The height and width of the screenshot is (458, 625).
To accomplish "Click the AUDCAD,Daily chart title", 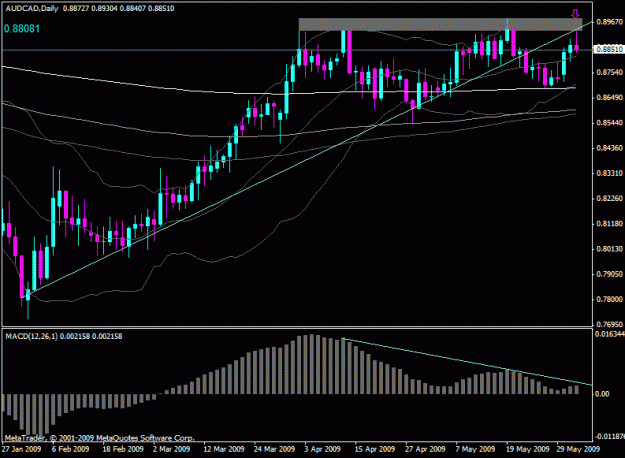I will (x=32, y=8).
